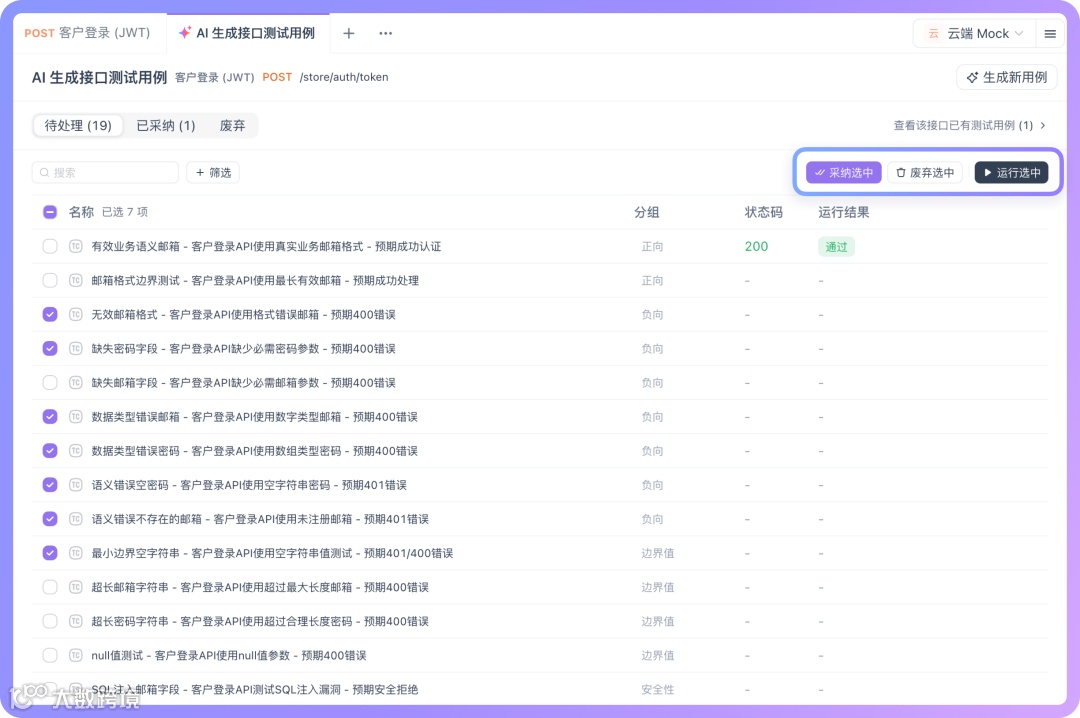Click the cloud icon beside 云端 Mock
Viewport: 1080px width, 718px height.
tap(933, 34)
